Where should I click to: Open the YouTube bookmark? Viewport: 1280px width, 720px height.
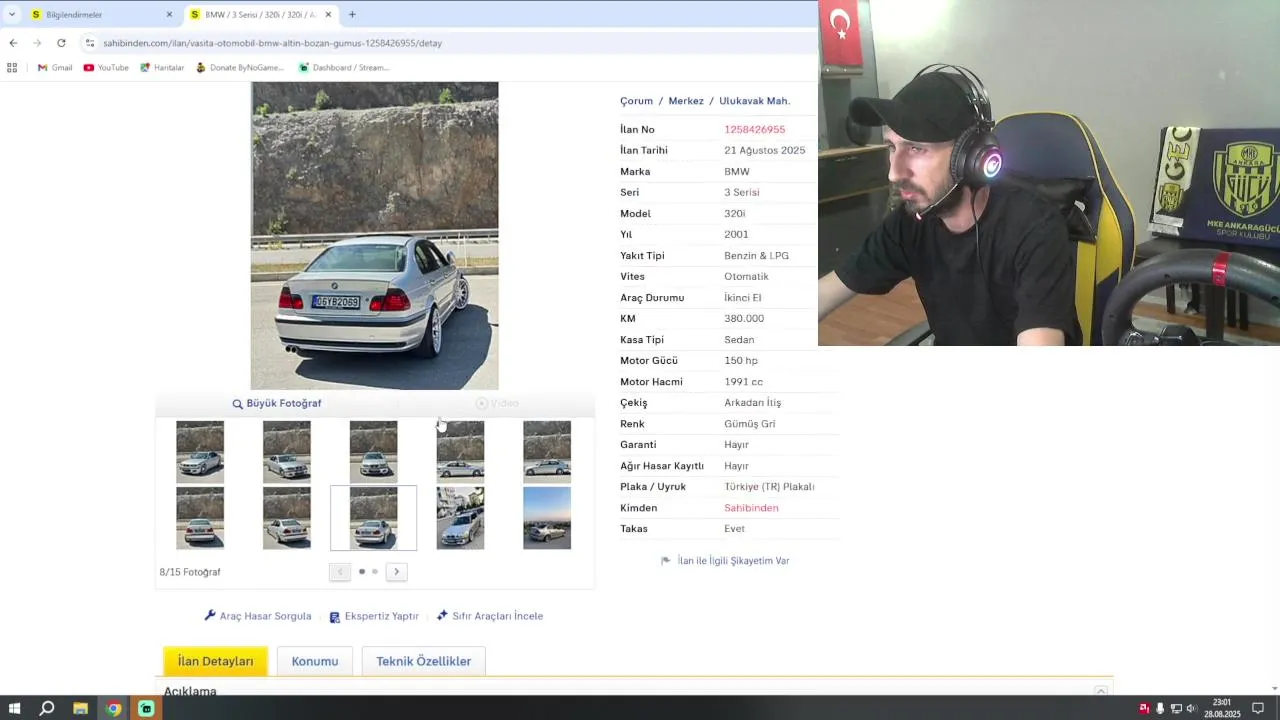[x=106, y=68]
